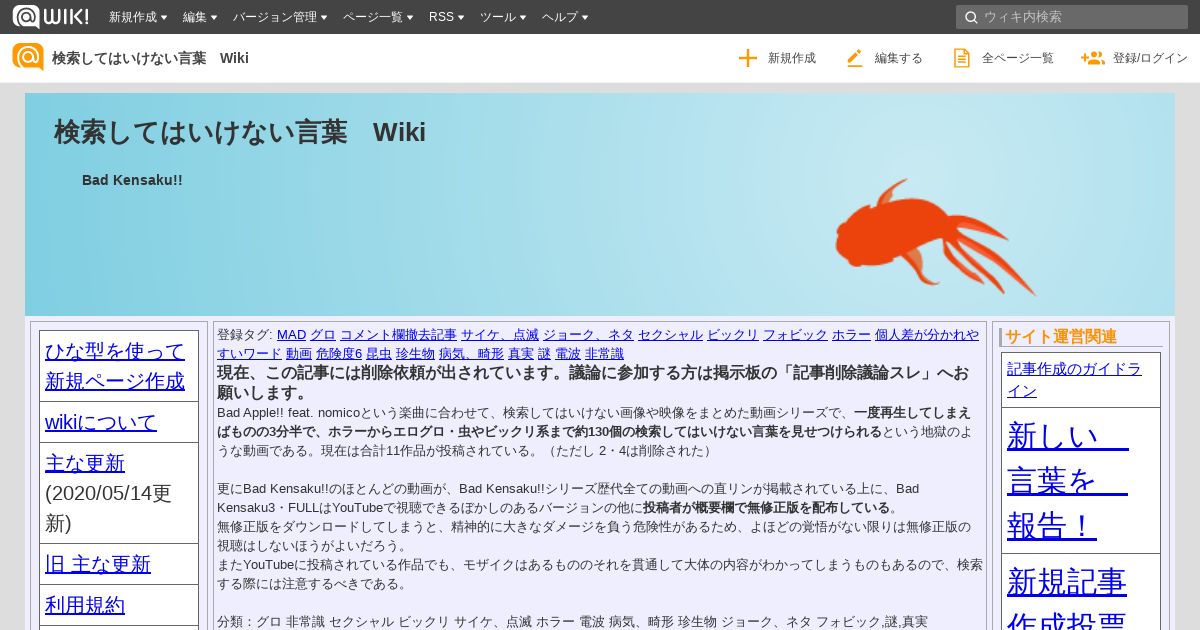
Task: Open the ヘルプ dropdown menu
Action: 565,17
